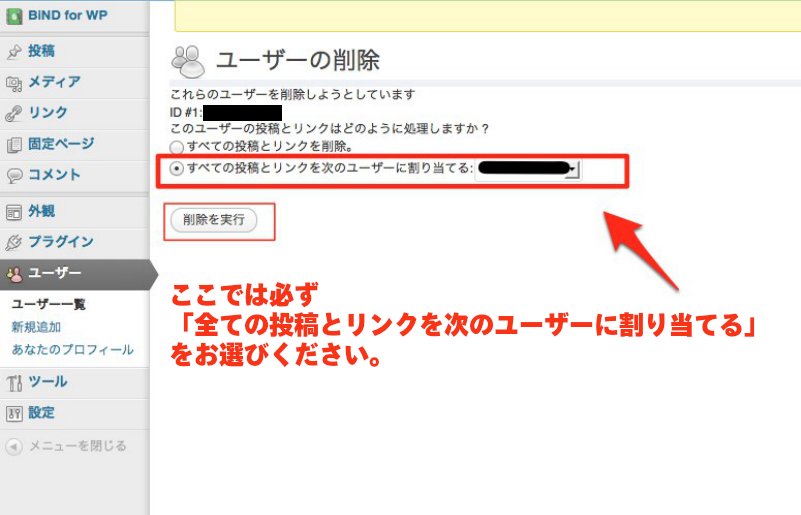
Task: Click the ツール tools icon
Action: click(14, 382)
